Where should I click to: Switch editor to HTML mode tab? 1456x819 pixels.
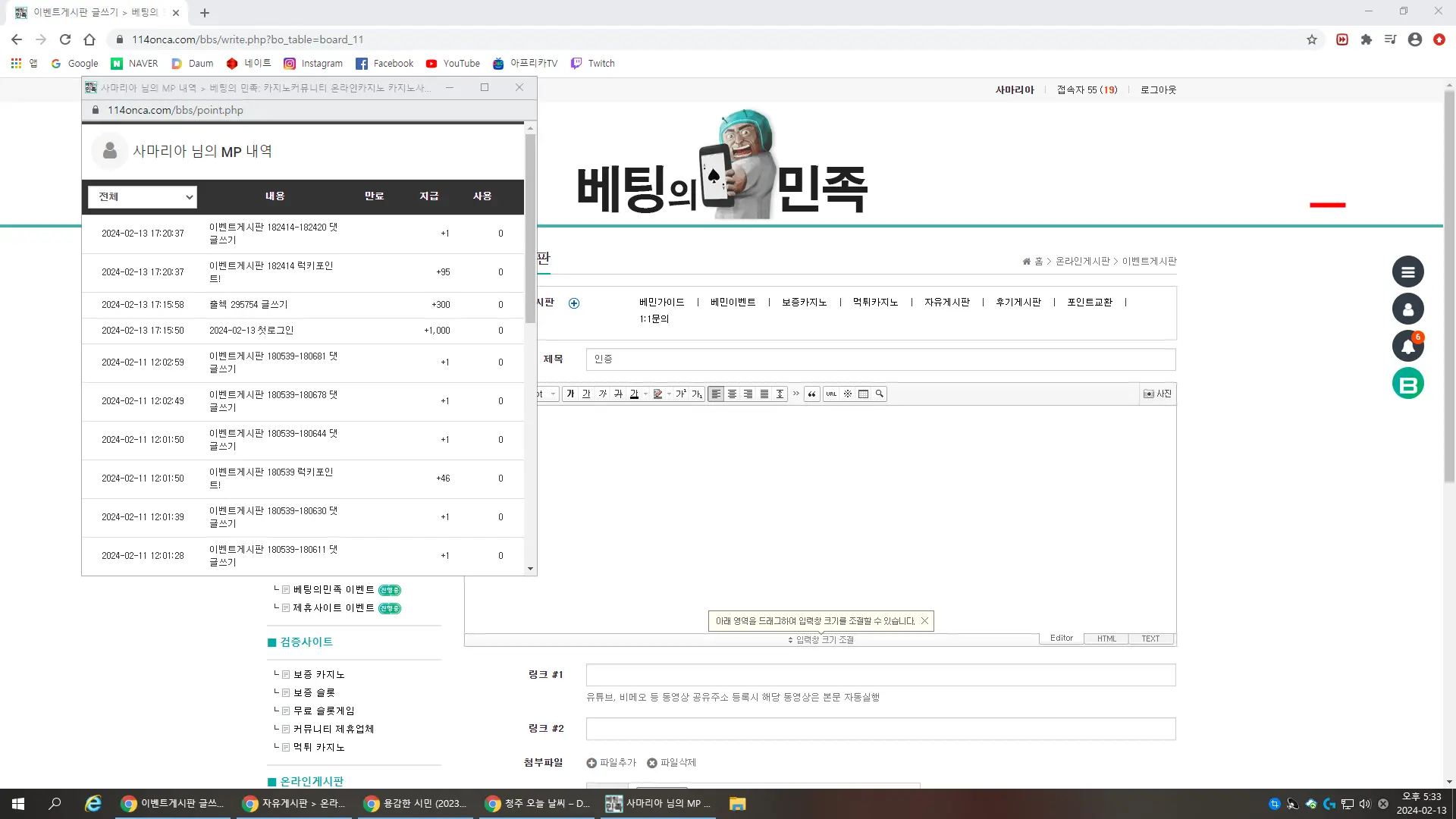pyautogui.click(x=1106, y=639)
